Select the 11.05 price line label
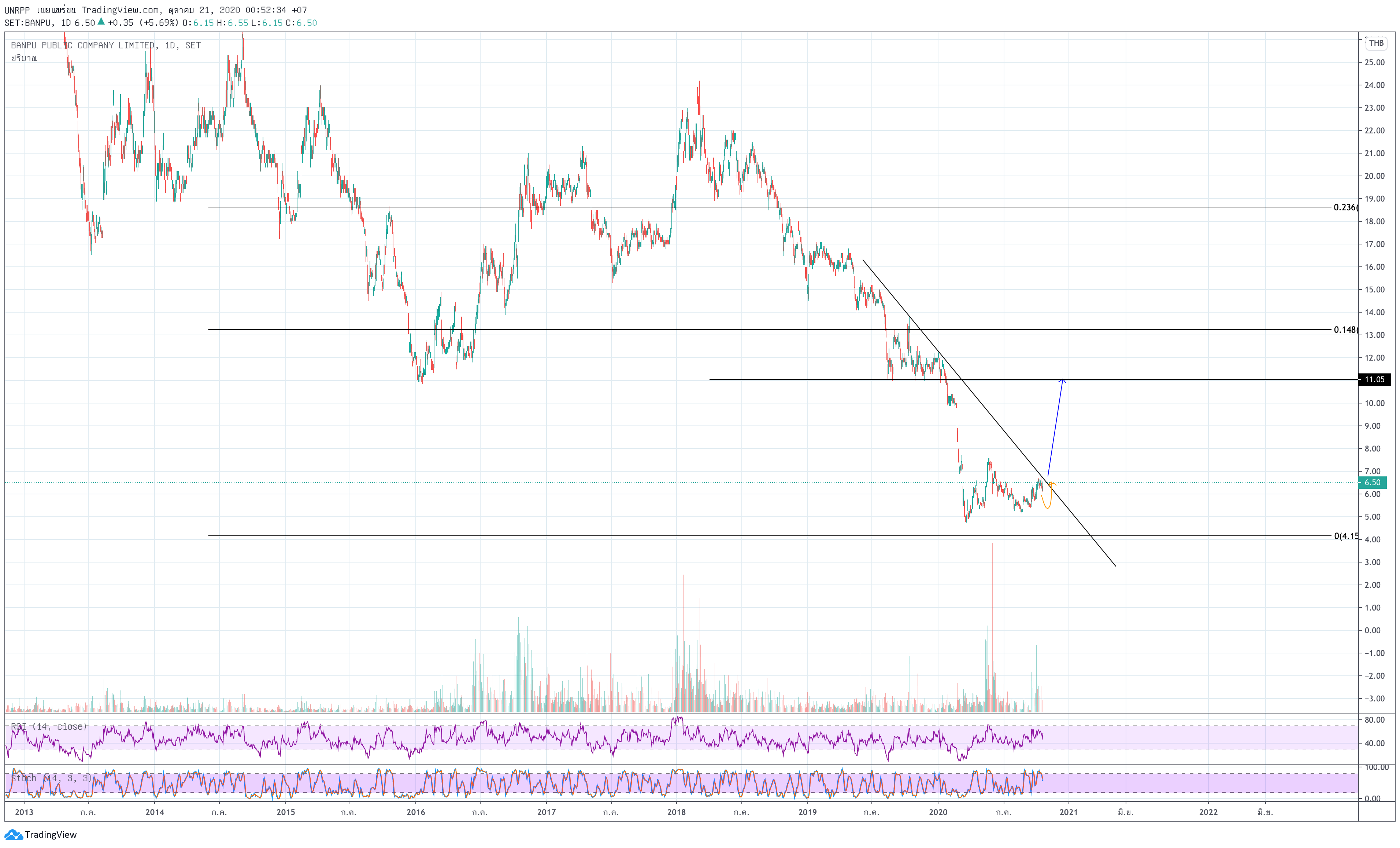 point(1374,380)
